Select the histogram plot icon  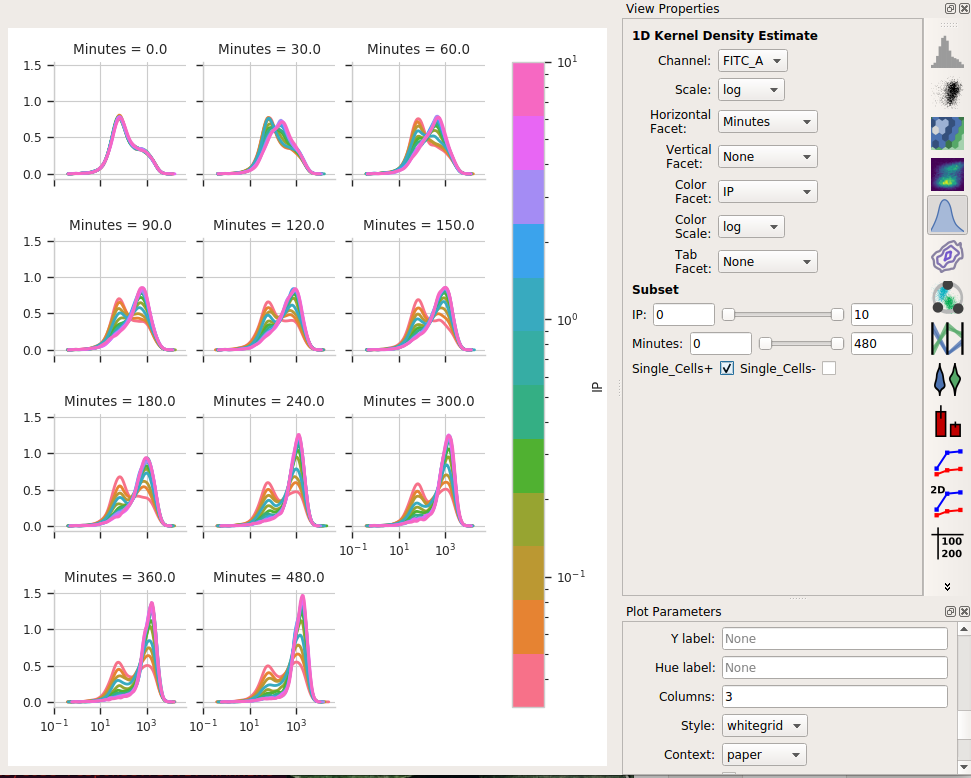coord(947,52)
